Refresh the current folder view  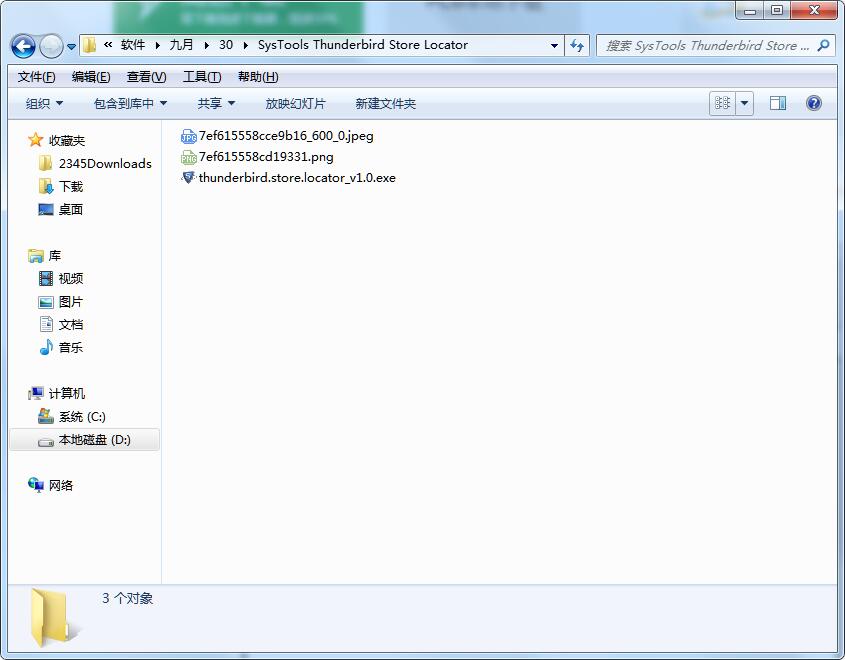(577, 46)
